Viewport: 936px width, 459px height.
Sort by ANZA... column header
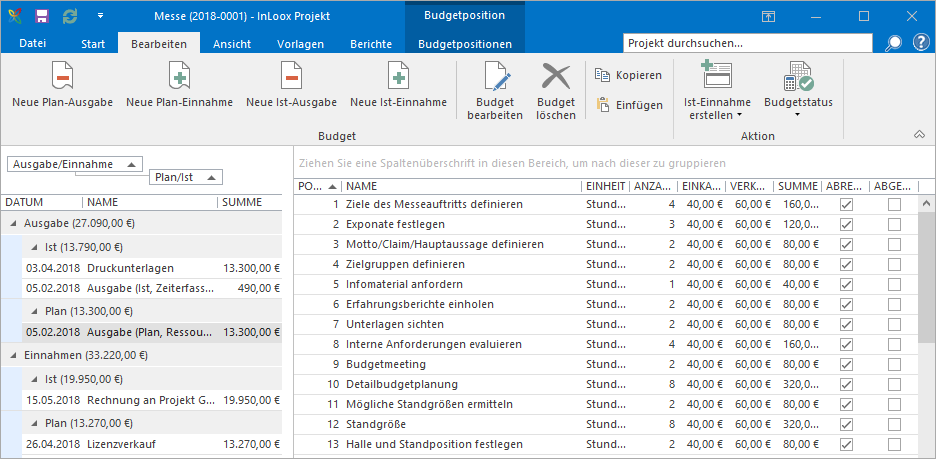coord(654,187)
